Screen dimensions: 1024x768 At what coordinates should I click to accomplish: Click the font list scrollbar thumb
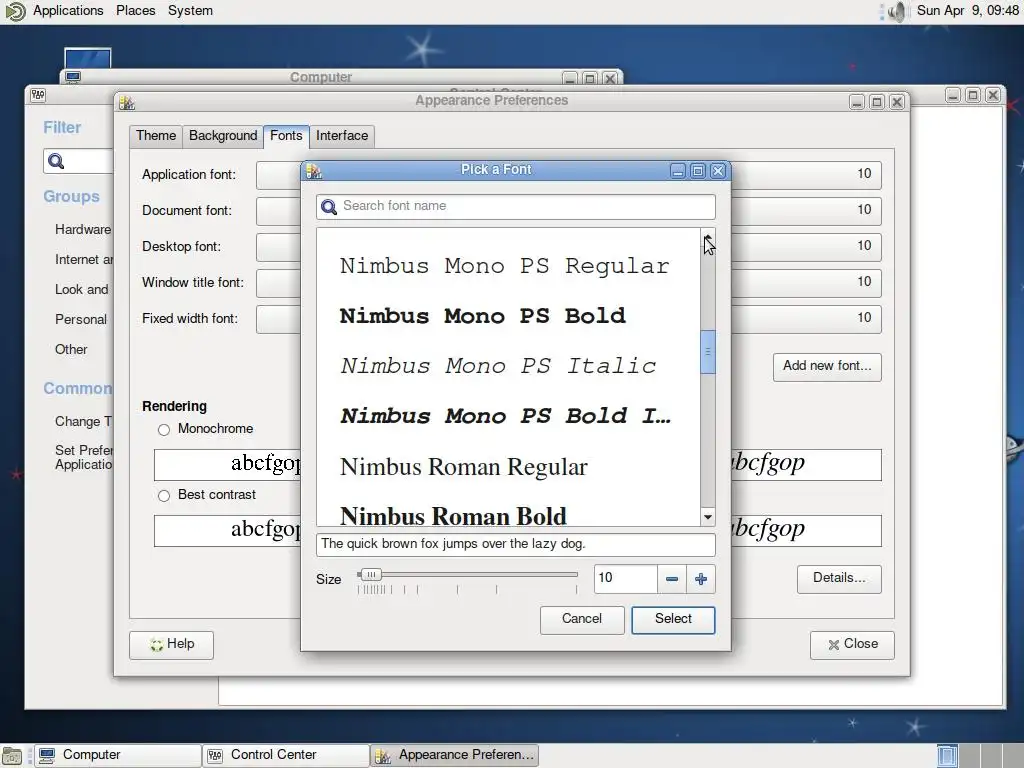tap(708, 352)
